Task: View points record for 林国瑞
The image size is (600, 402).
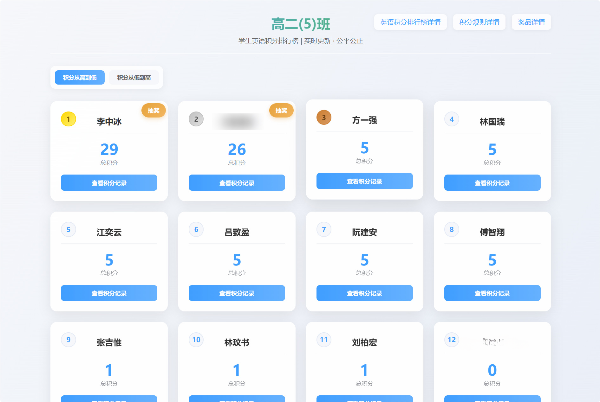Action: coord(492,183)
